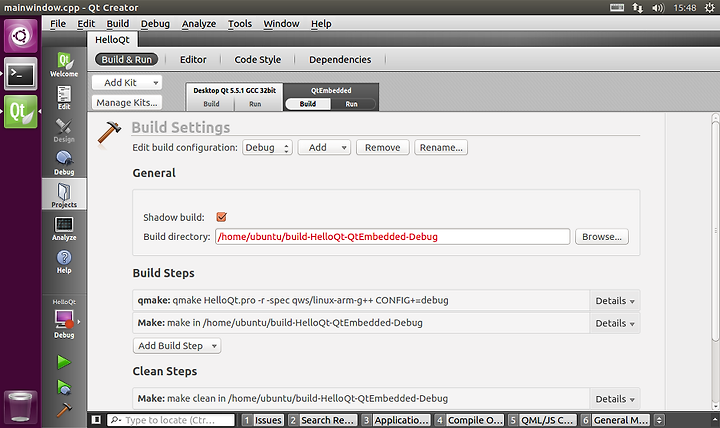Open Ubuntu Dash launcher icon
720x428 pixels.
[x=20, y=36]
